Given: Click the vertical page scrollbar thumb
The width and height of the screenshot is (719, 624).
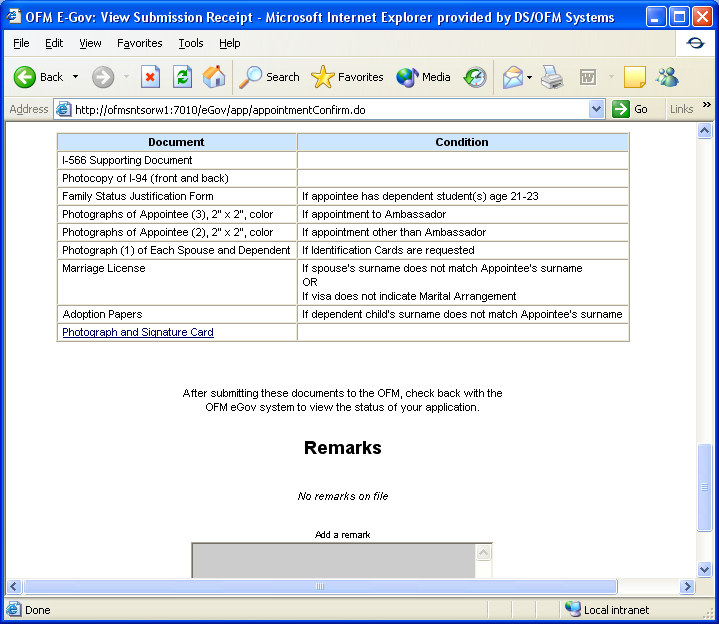Looking at the screenshot, I should [704, 486].
